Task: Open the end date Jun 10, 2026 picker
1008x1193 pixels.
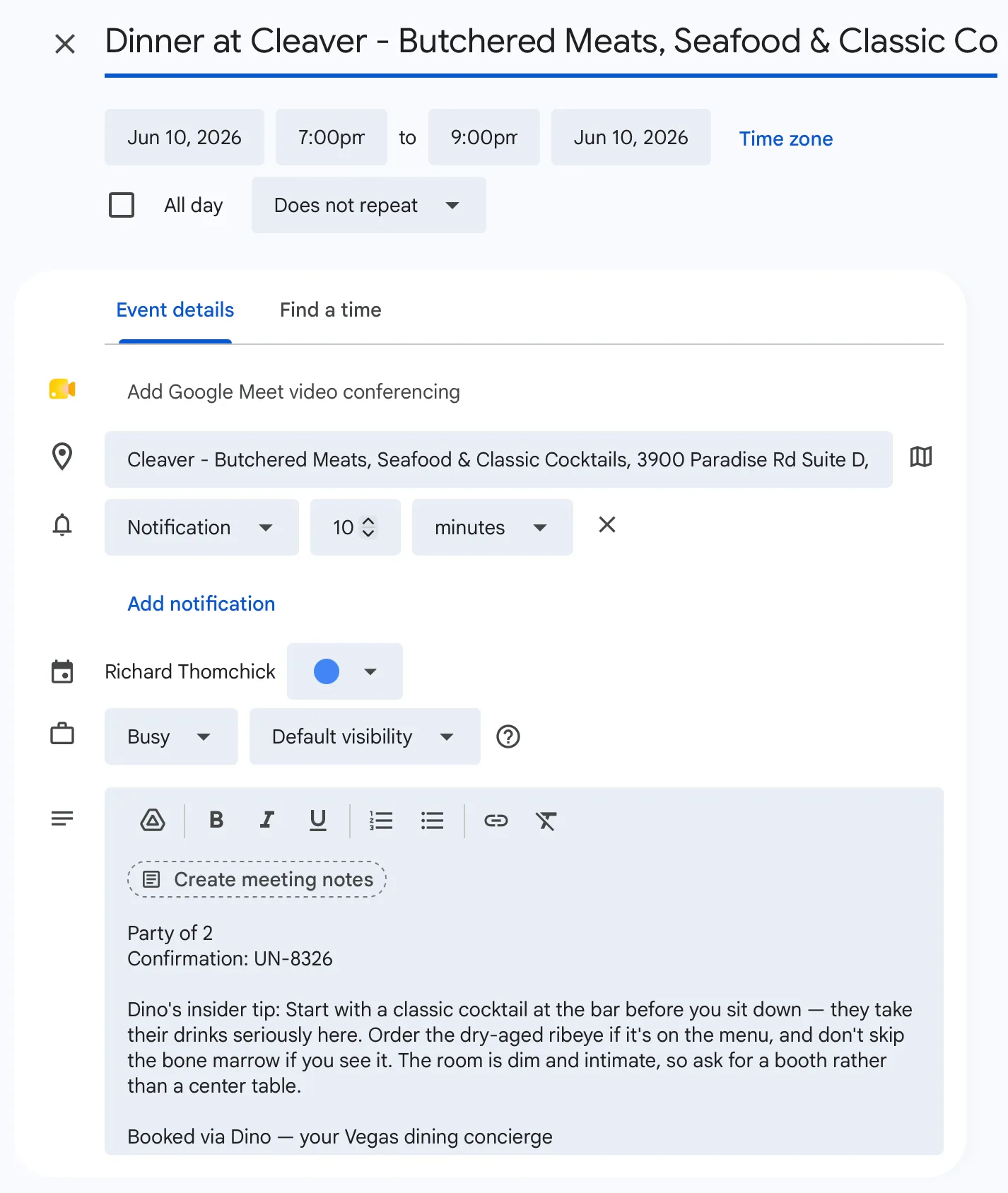Action: click(x=631, y=137)
